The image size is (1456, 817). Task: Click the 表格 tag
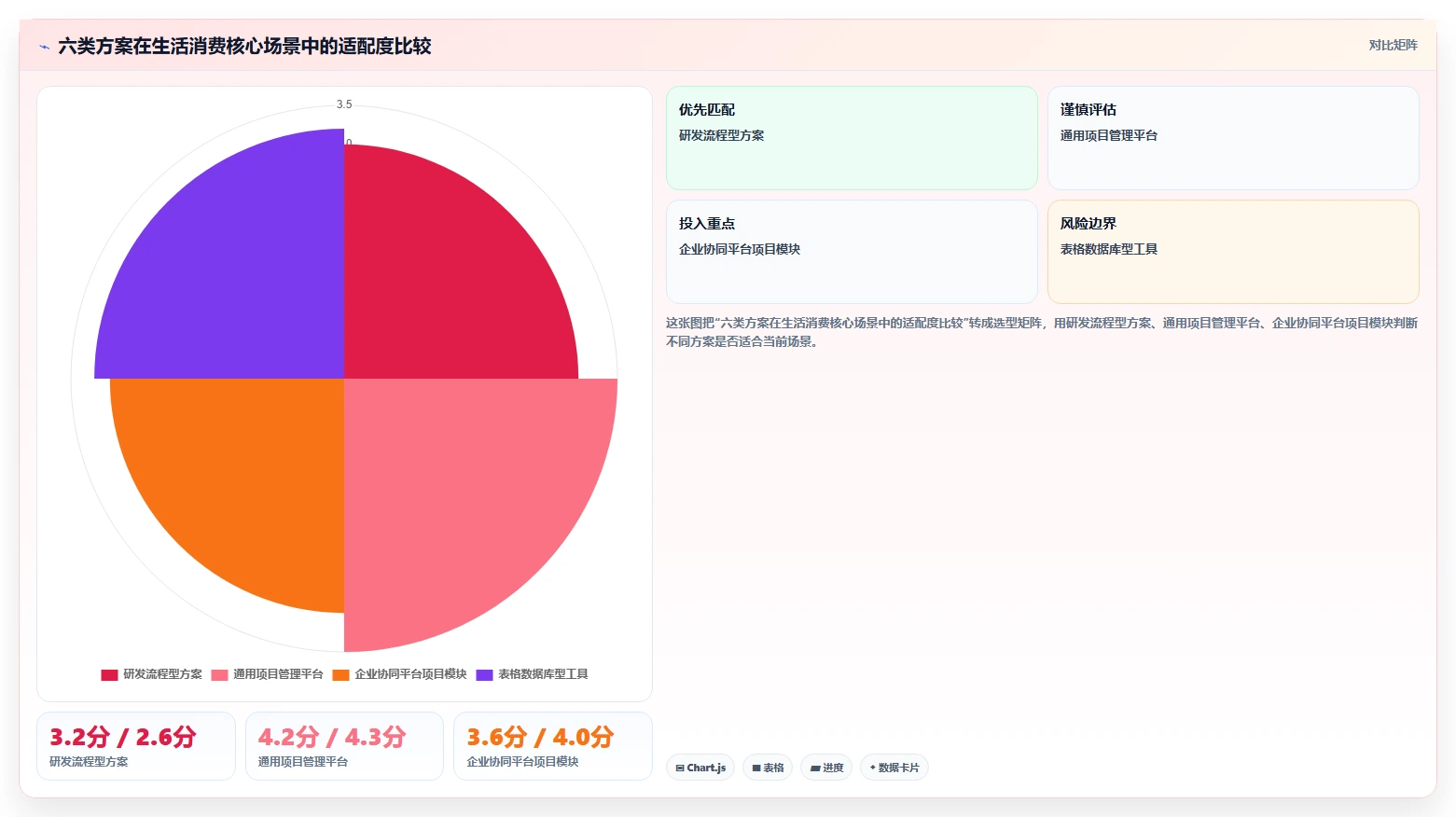coord(768,768)
